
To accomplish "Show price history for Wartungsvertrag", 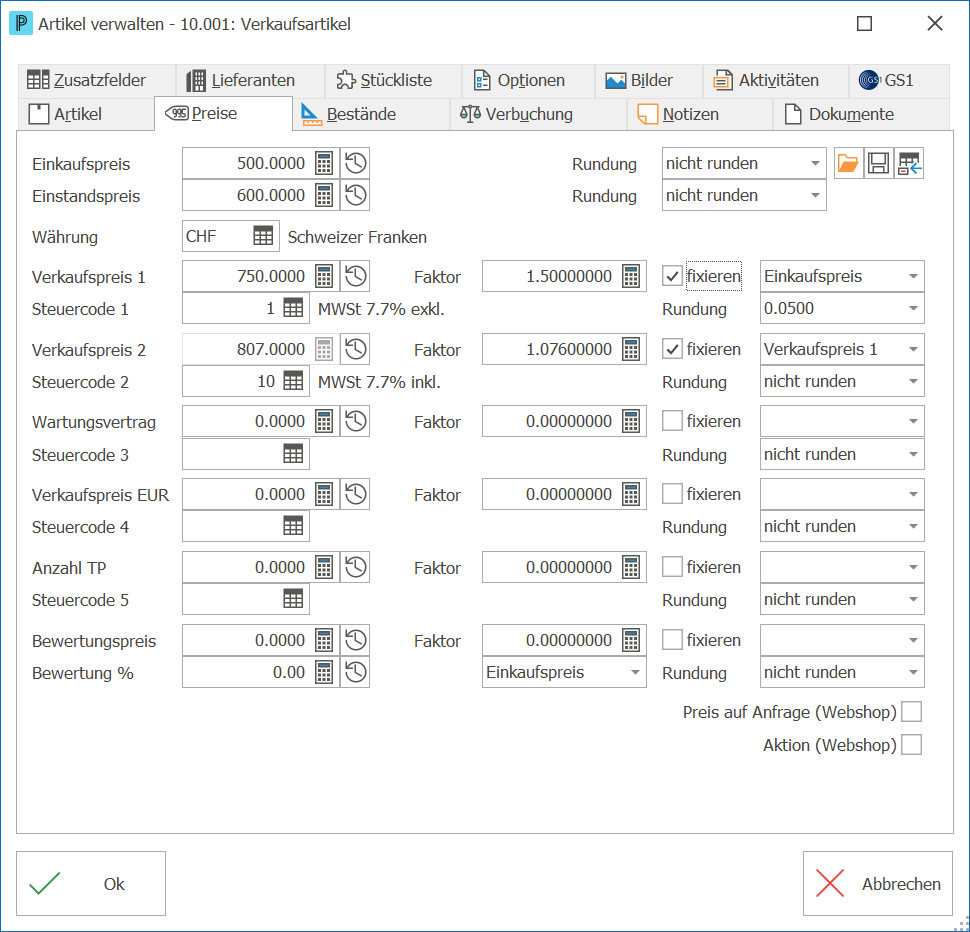I will pos(356,421).
